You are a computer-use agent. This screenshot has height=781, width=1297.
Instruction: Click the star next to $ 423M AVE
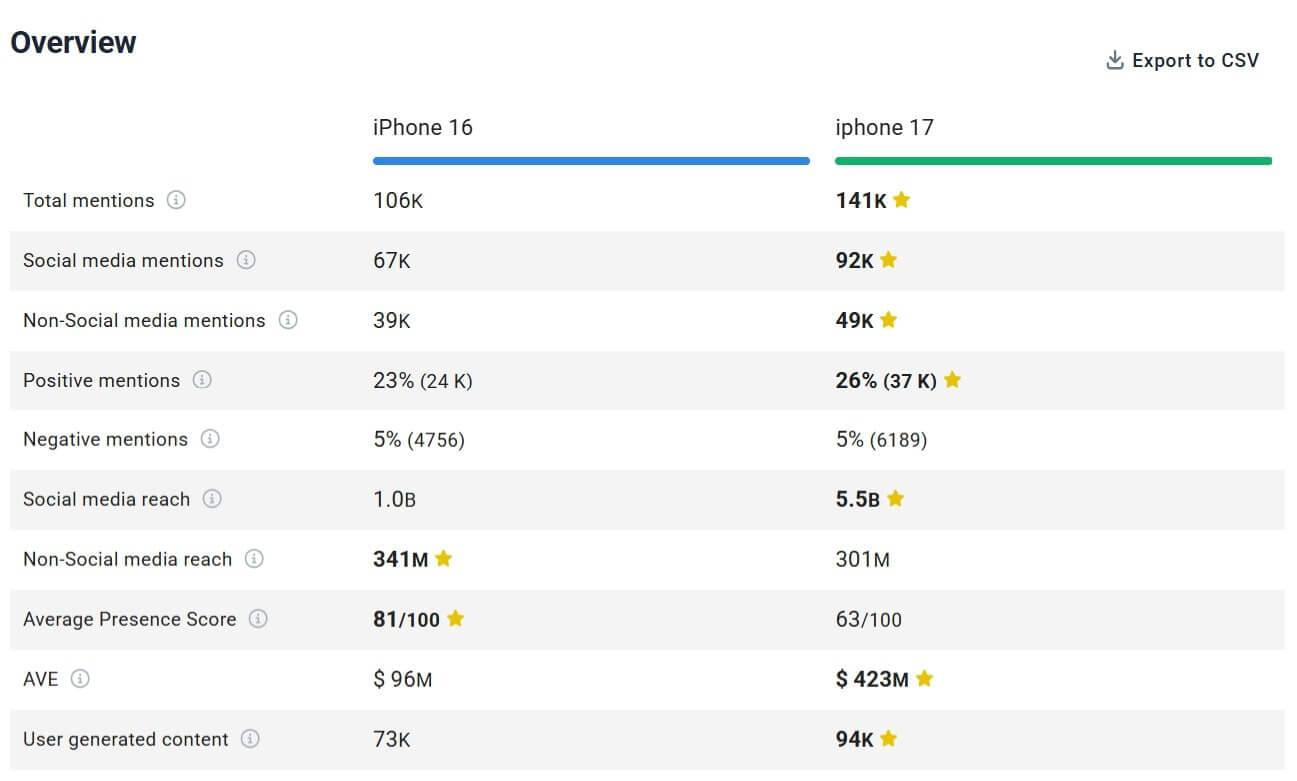coord(924,678)
